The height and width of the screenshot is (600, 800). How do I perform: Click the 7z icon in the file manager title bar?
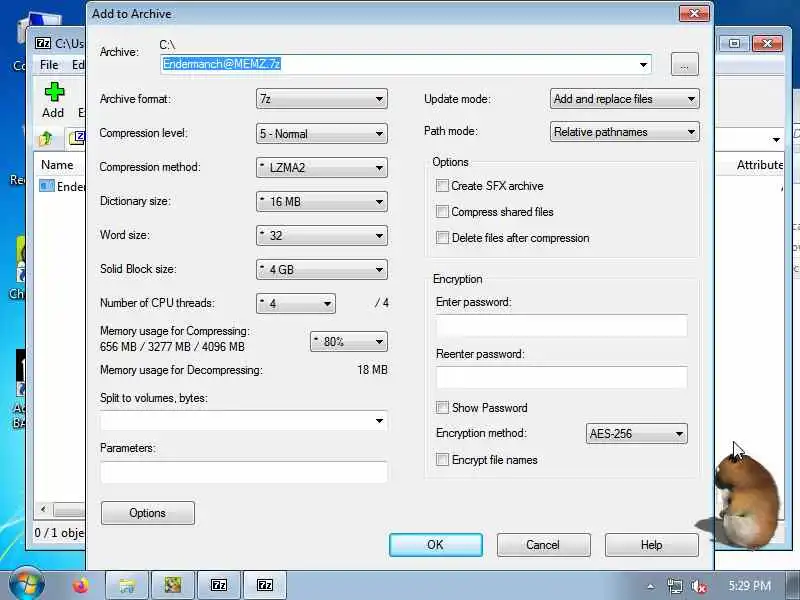click(x=43, y=43)
